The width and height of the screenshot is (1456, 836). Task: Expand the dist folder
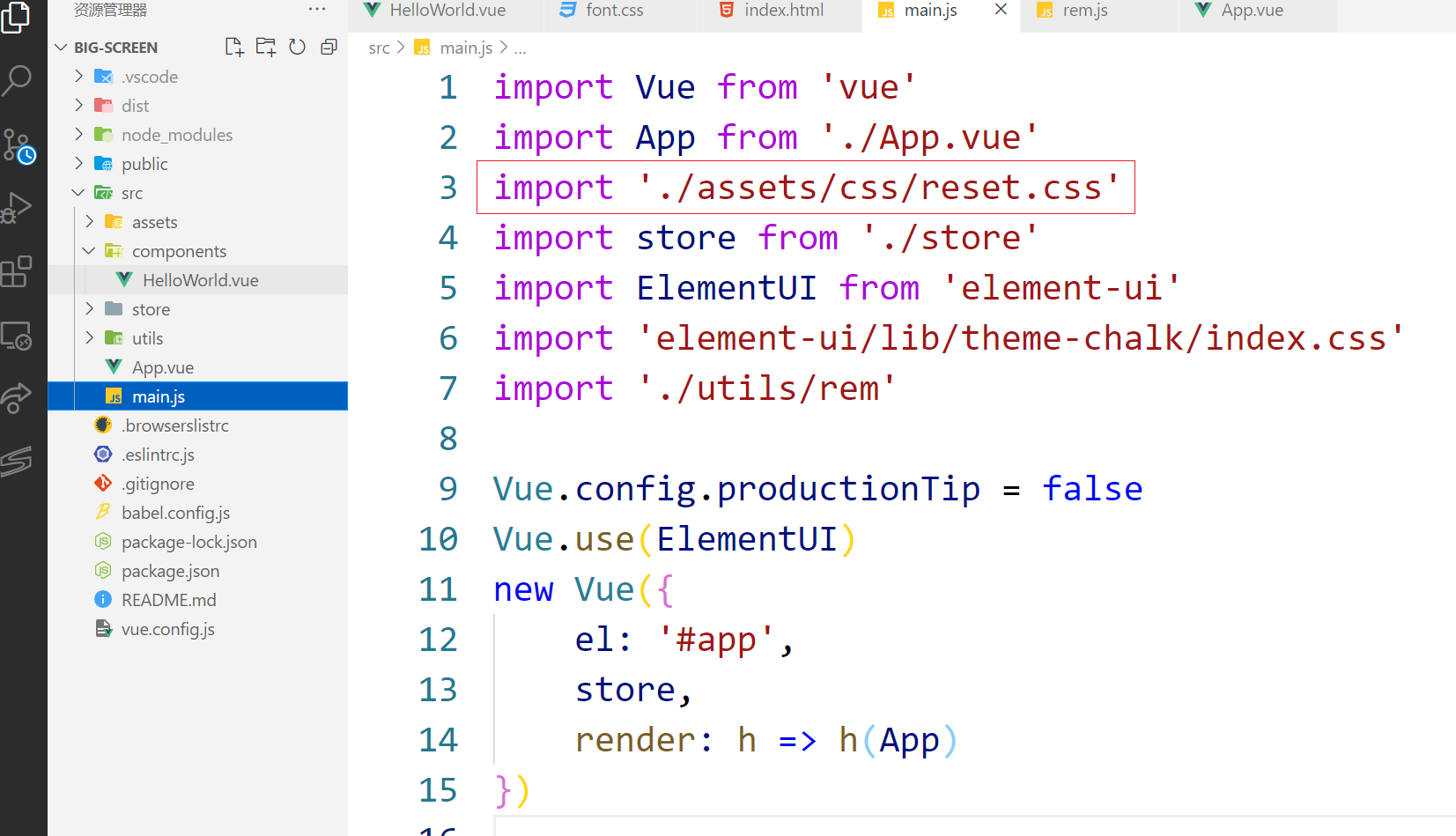coord(78,106)
